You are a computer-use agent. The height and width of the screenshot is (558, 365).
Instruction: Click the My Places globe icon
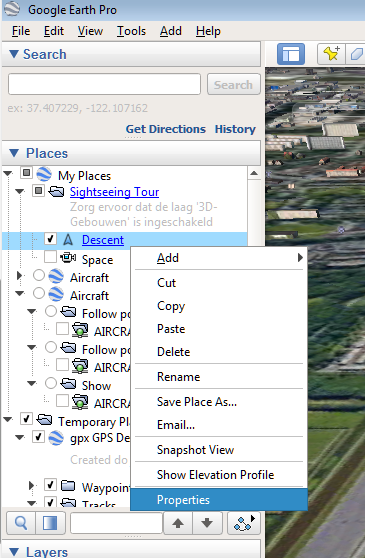coord(44,174)
